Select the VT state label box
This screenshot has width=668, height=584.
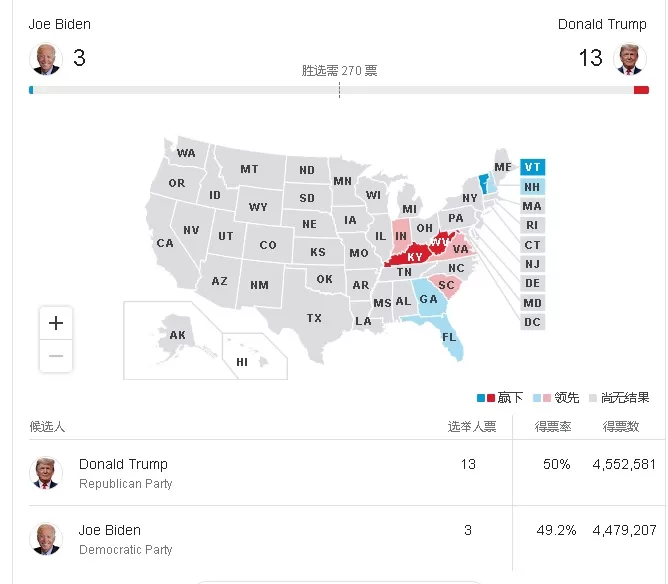coord(533,167)
